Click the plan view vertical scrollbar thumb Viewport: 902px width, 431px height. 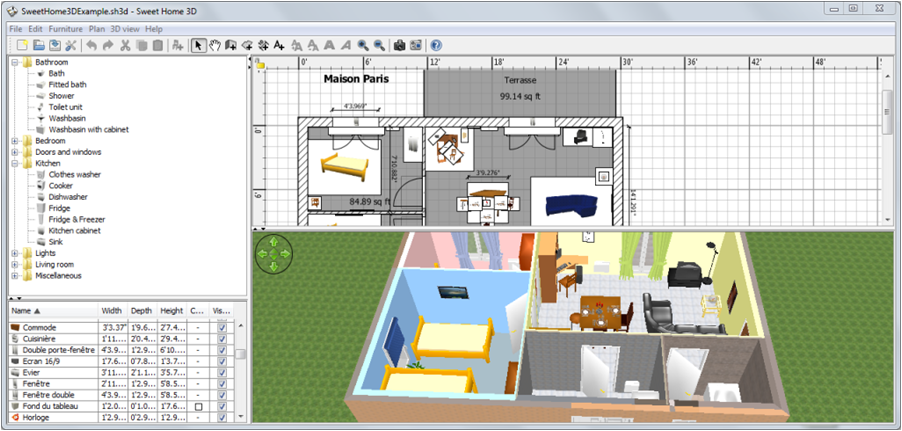[889, 112]
